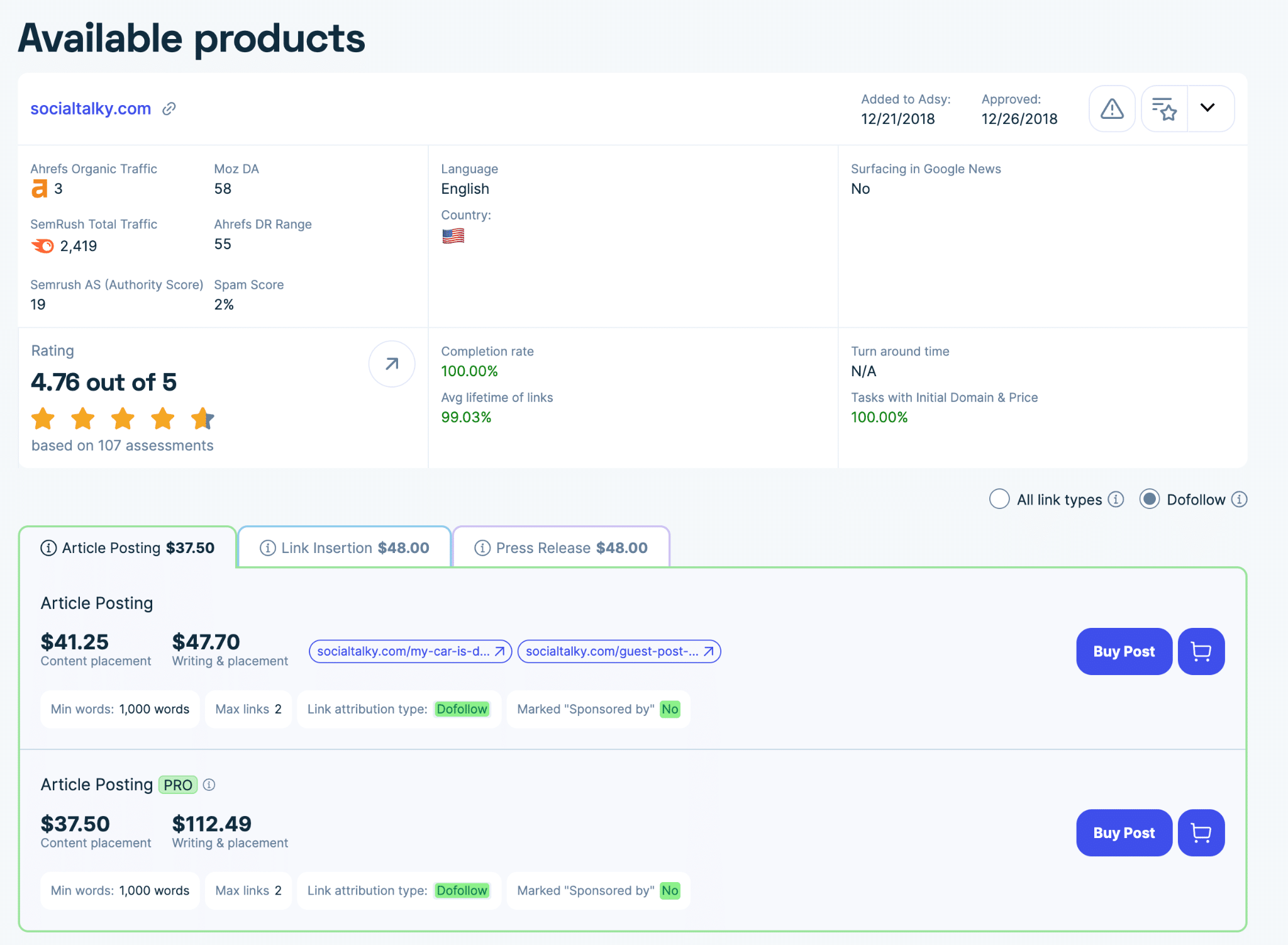1288x945 pixels.
Task: Click the 'based on 107 assessments' text
Action: coord(123,445)
